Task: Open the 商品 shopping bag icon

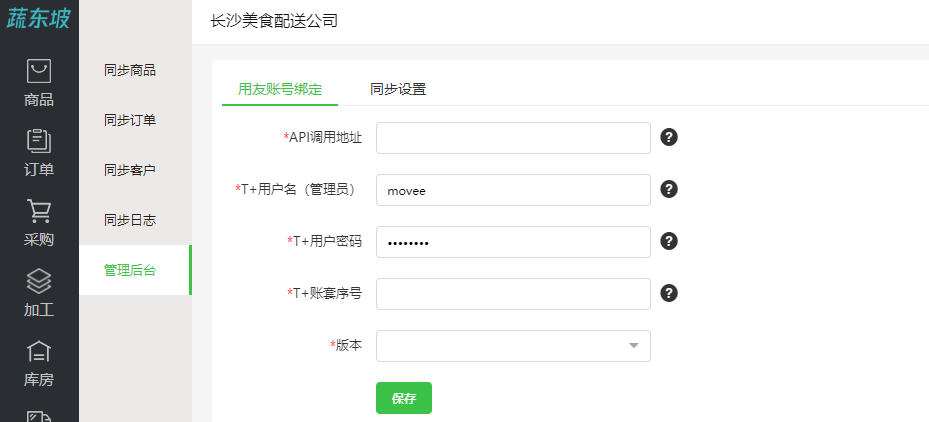Action: click(39, 71)
